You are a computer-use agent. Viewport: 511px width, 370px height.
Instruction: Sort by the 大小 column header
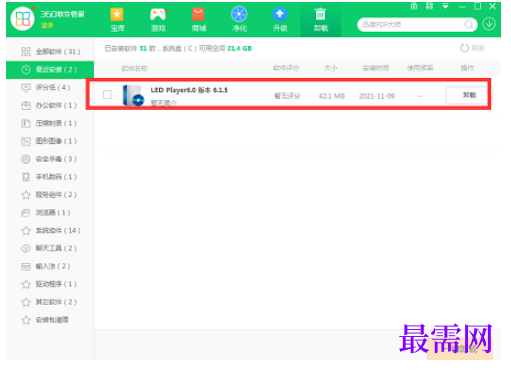point(330,68)
